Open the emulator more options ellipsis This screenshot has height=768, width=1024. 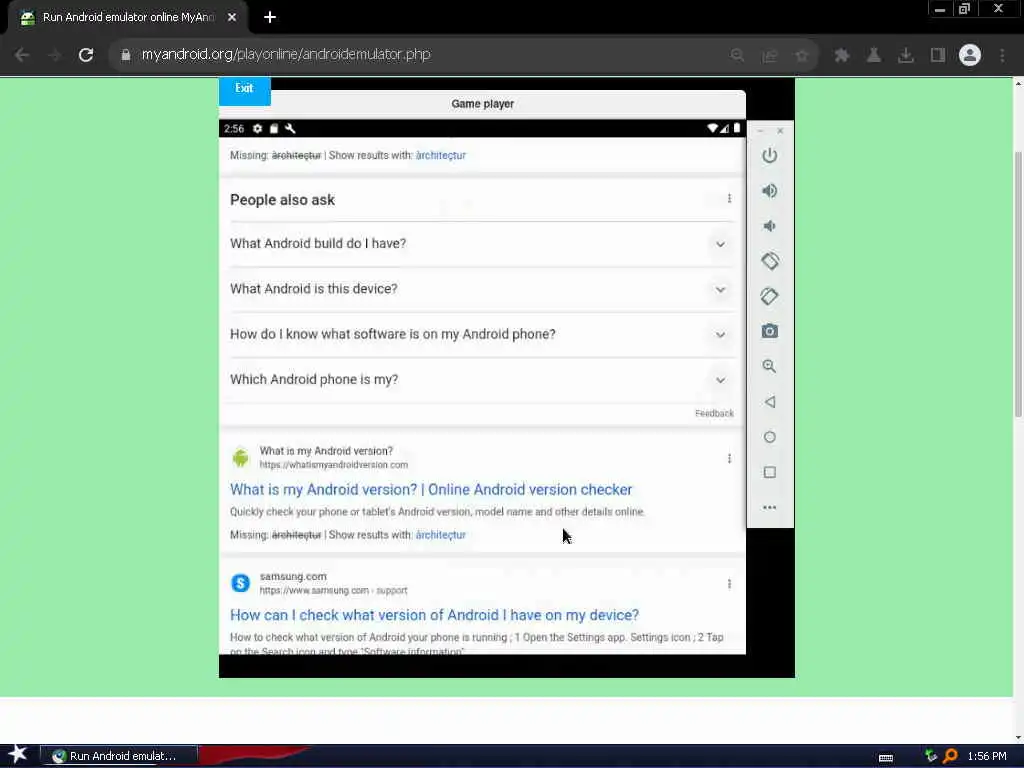(x=769, y=507)
